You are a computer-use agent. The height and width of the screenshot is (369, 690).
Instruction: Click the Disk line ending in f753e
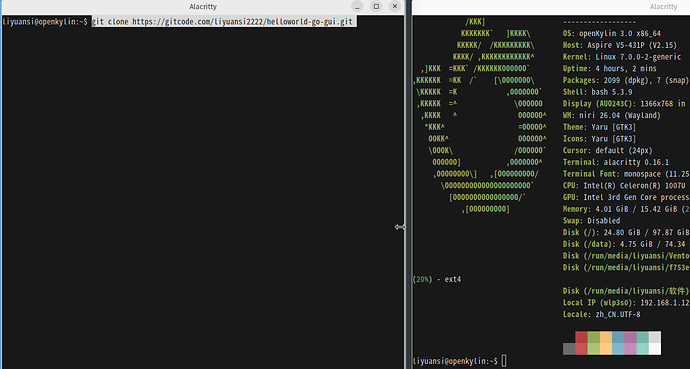(626, 267)
